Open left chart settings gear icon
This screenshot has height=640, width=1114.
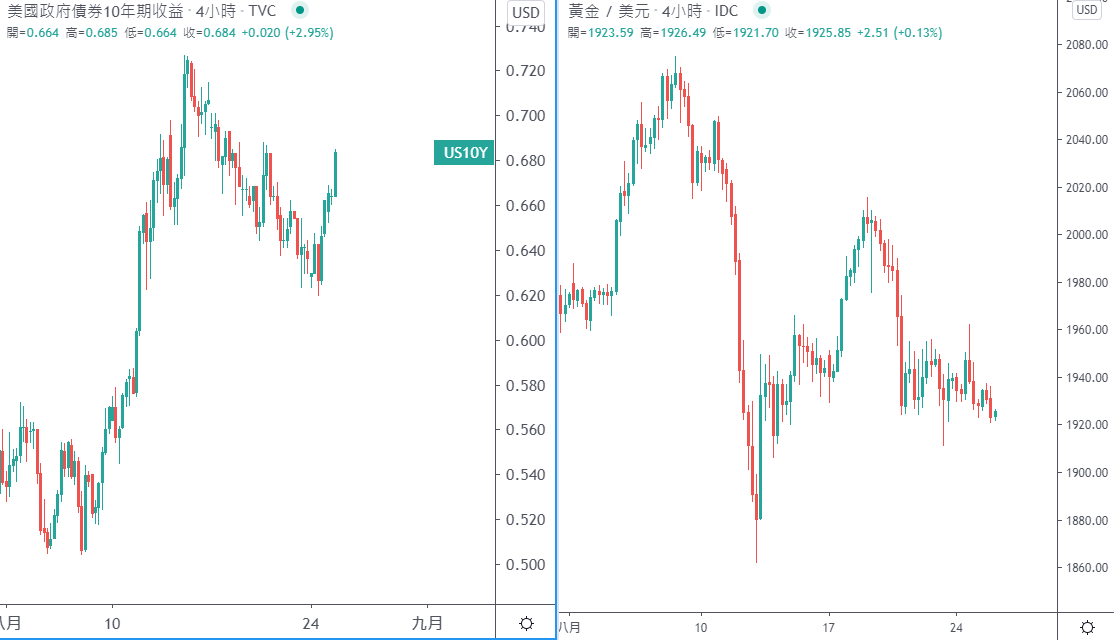click(526, 624)
